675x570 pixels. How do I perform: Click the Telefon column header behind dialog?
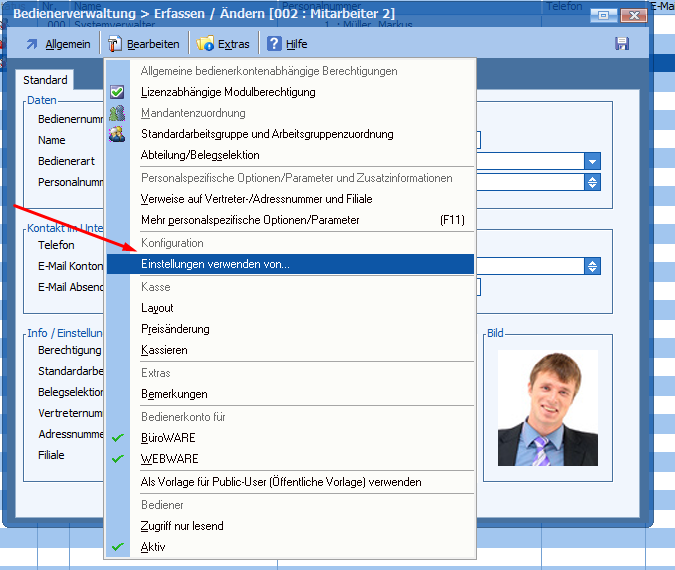click(564, 6)
